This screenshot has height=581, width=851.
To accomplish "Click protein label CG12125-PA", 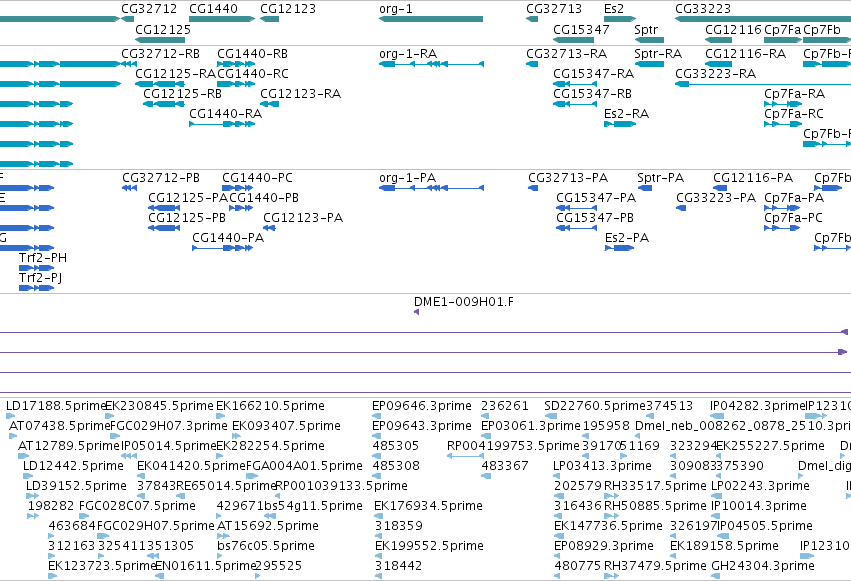I will tap(188, 197).
